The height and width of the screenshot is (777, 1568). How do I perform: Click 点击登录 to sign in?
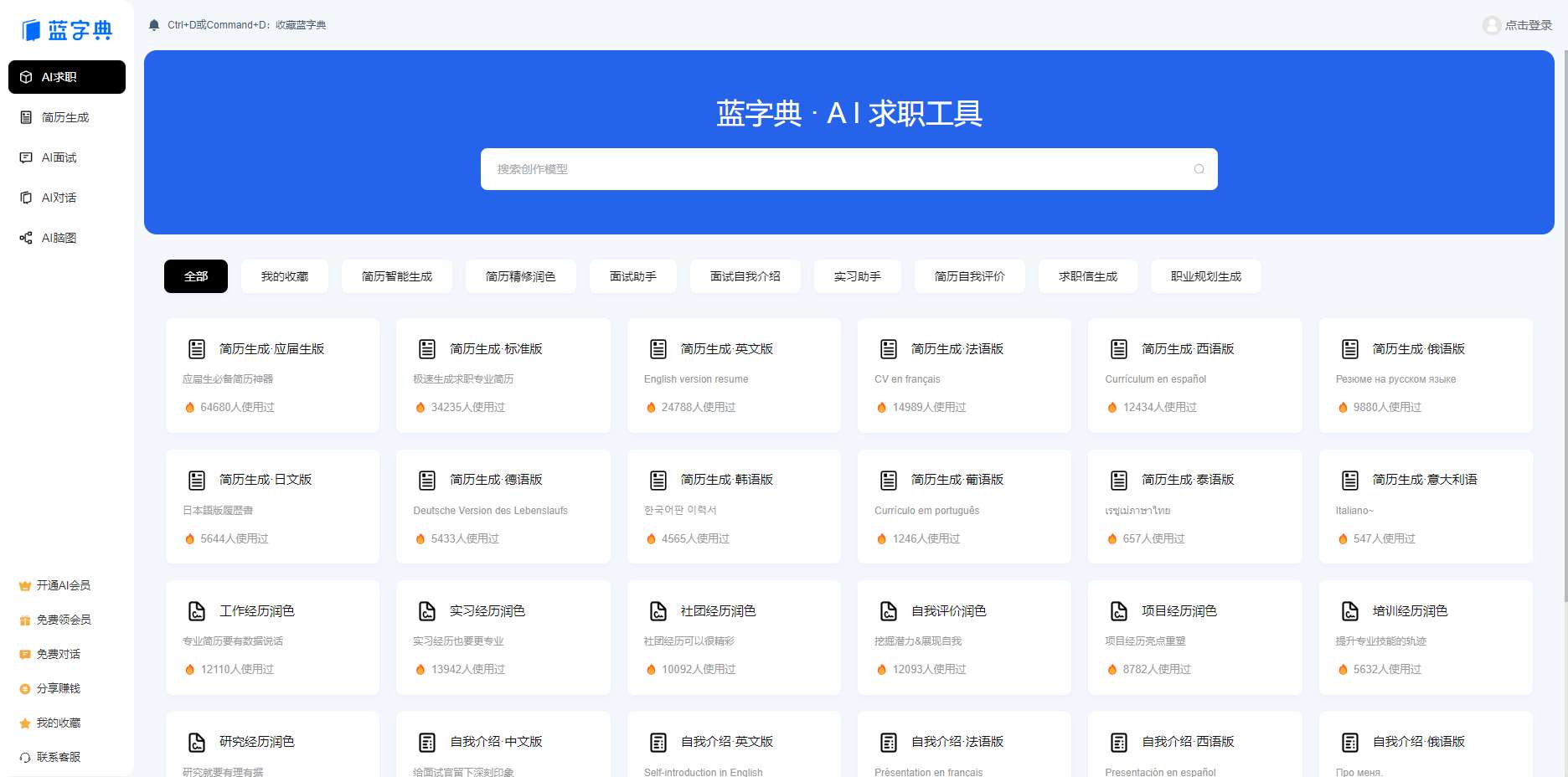tap(1529, 25)
